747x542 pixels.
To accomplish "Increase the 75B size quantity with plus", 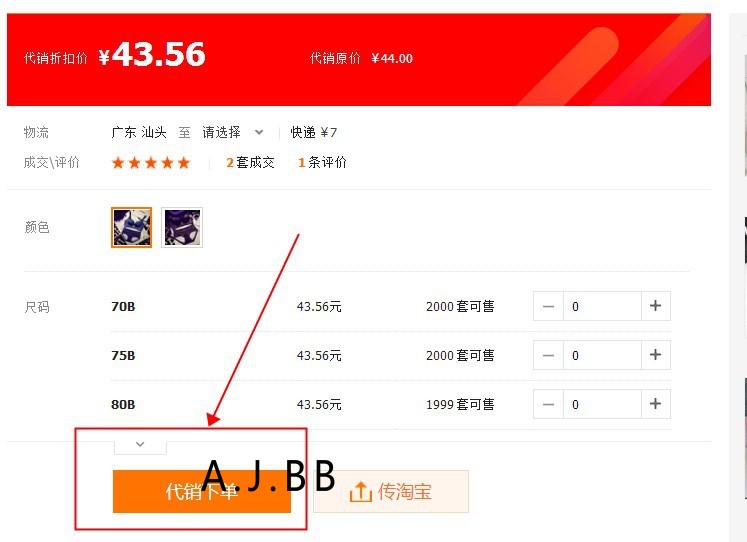I will tap(656, 355).
